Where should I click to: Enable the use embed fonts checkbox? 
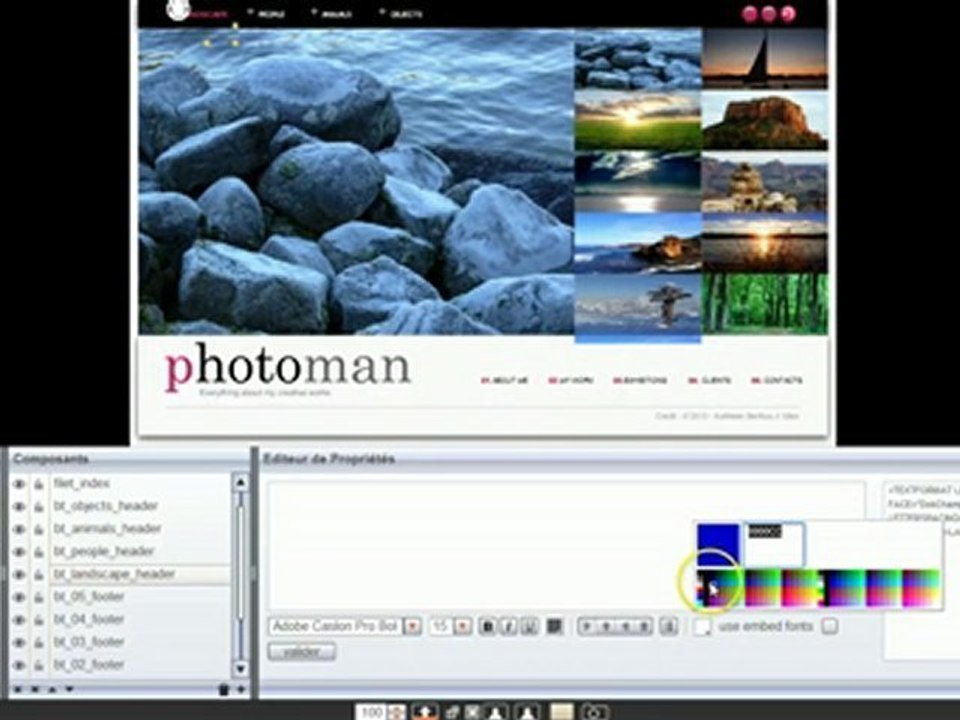click(x=830, y=626)
